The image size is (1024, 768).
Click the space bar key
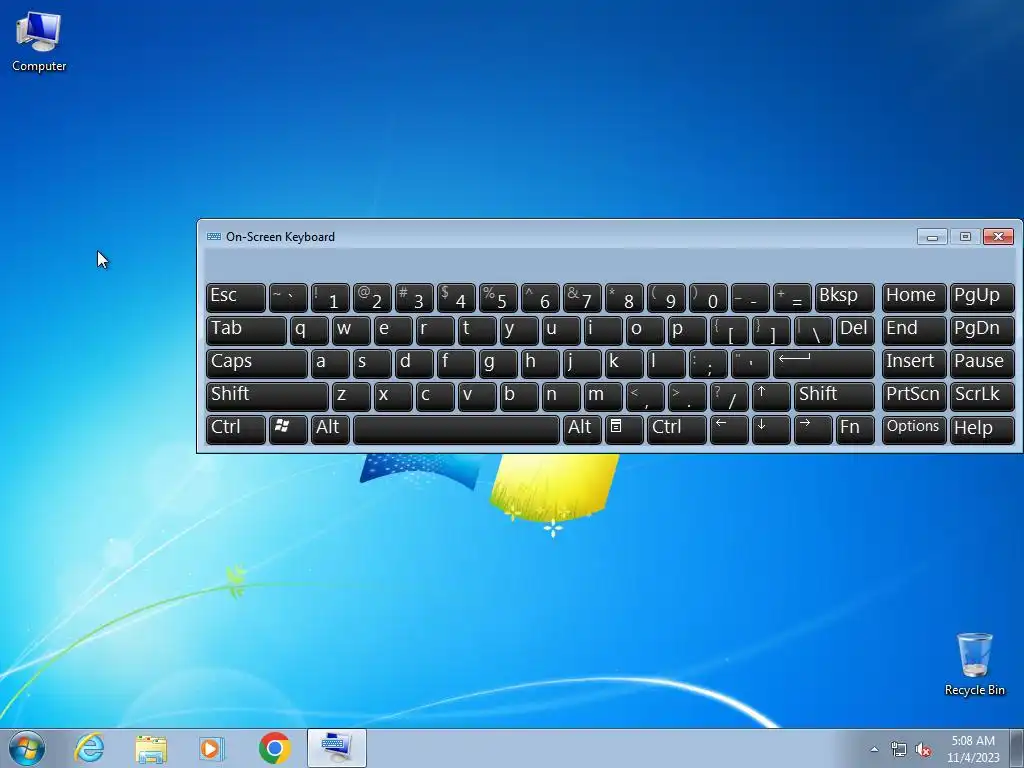click(456, 428)
